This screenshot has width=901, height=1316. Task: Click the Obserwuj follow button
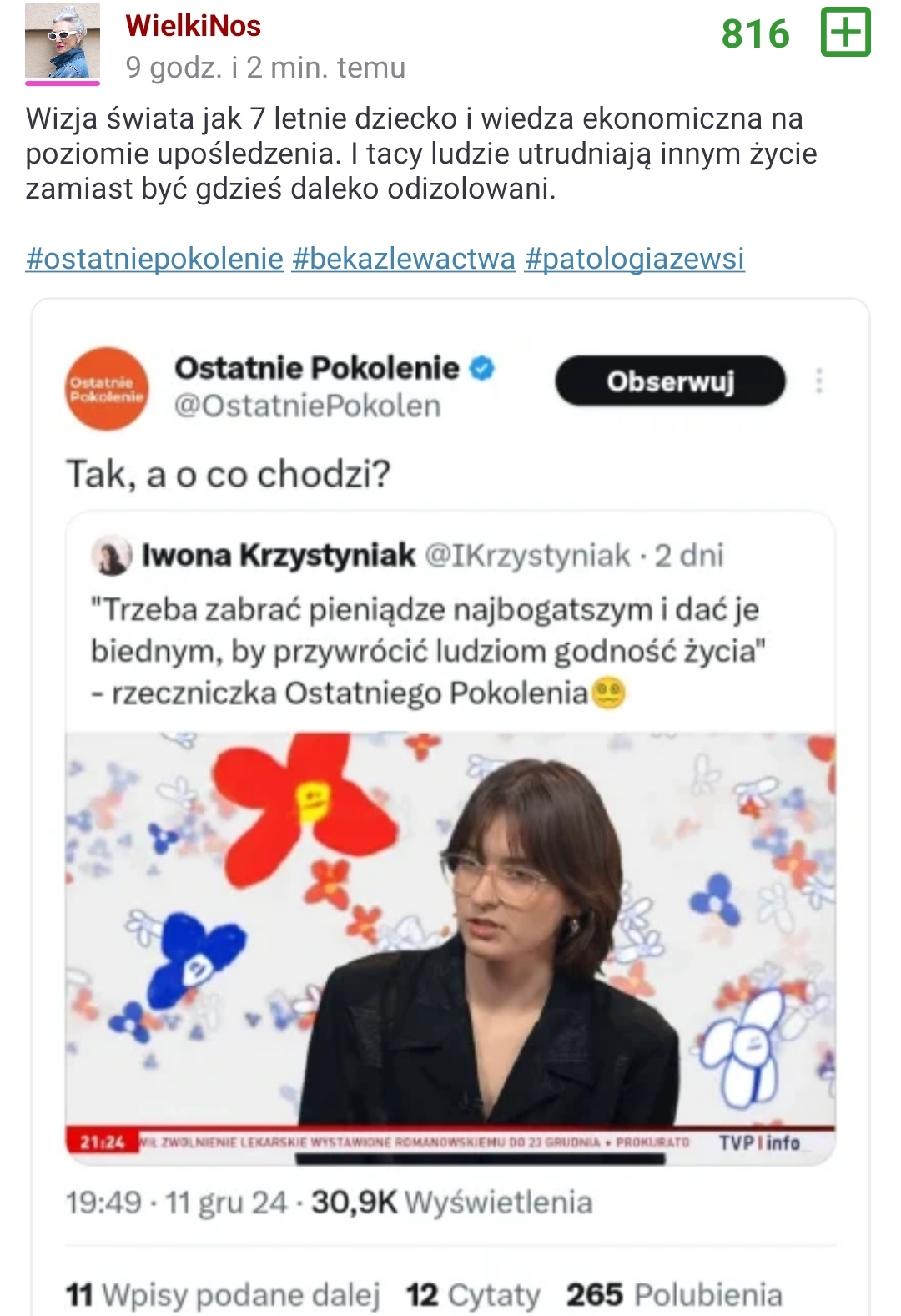[670, 381]
